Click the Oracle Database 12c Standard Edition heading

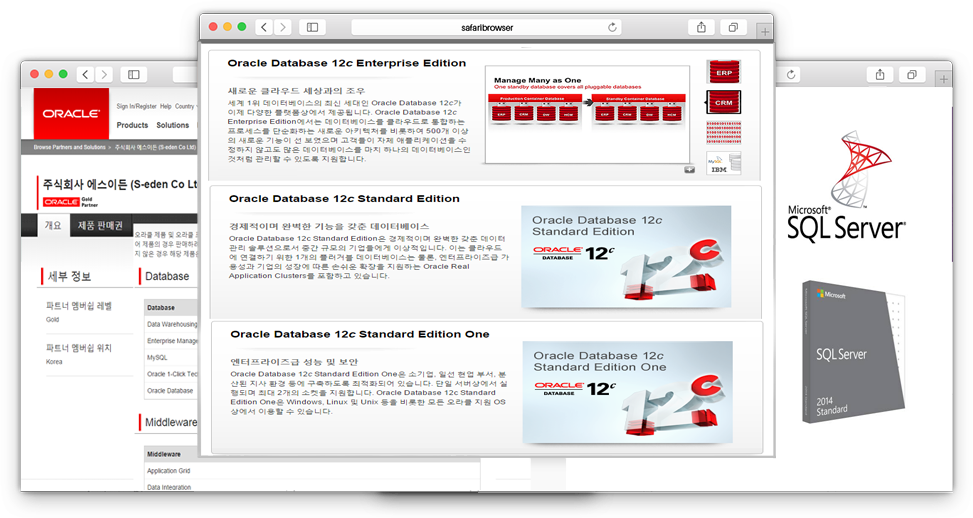(x=344, y=199)
